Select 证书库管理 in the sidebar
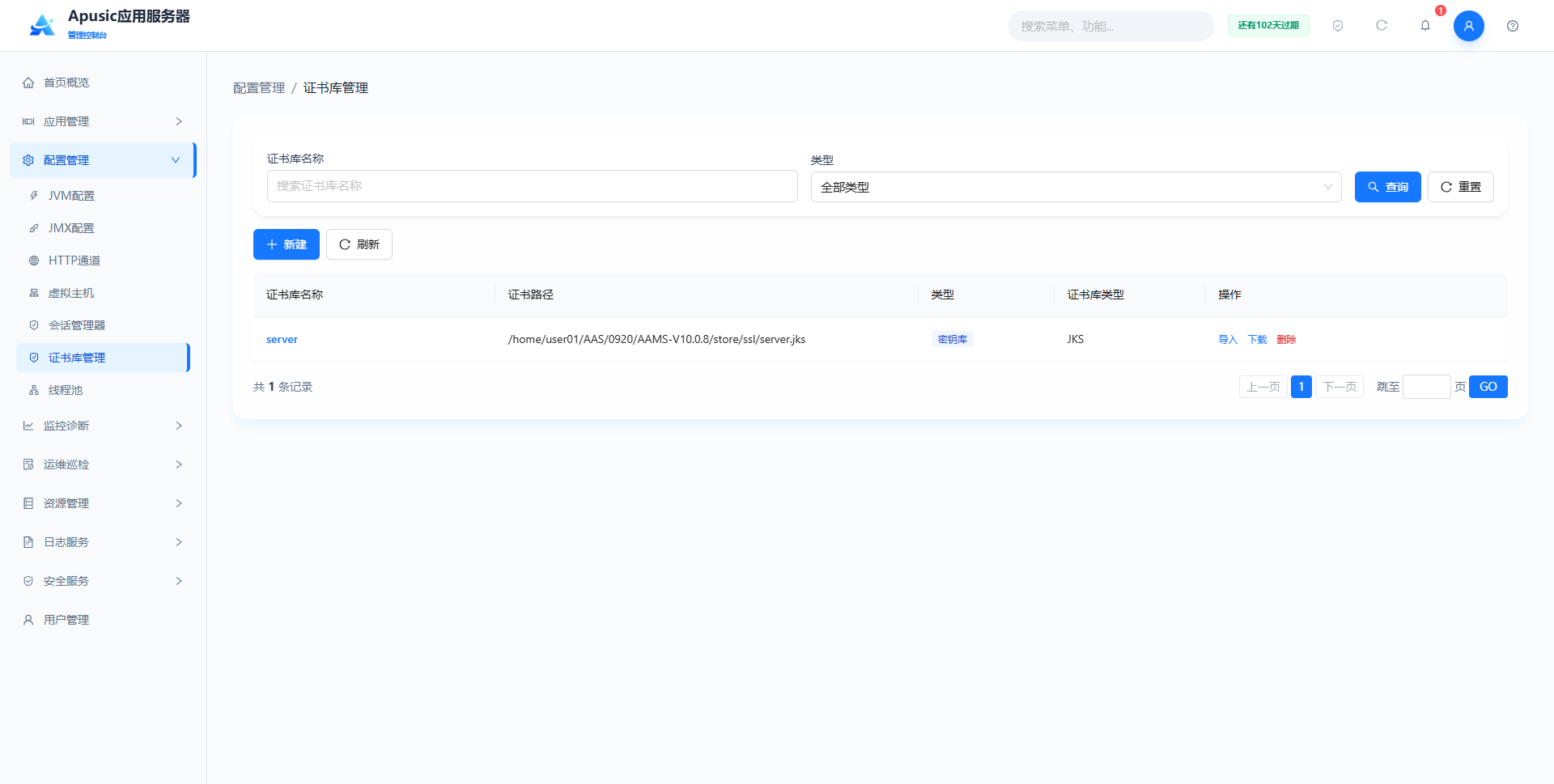The width and height of the screenshot is (1554, 784). tap(103, 358)
